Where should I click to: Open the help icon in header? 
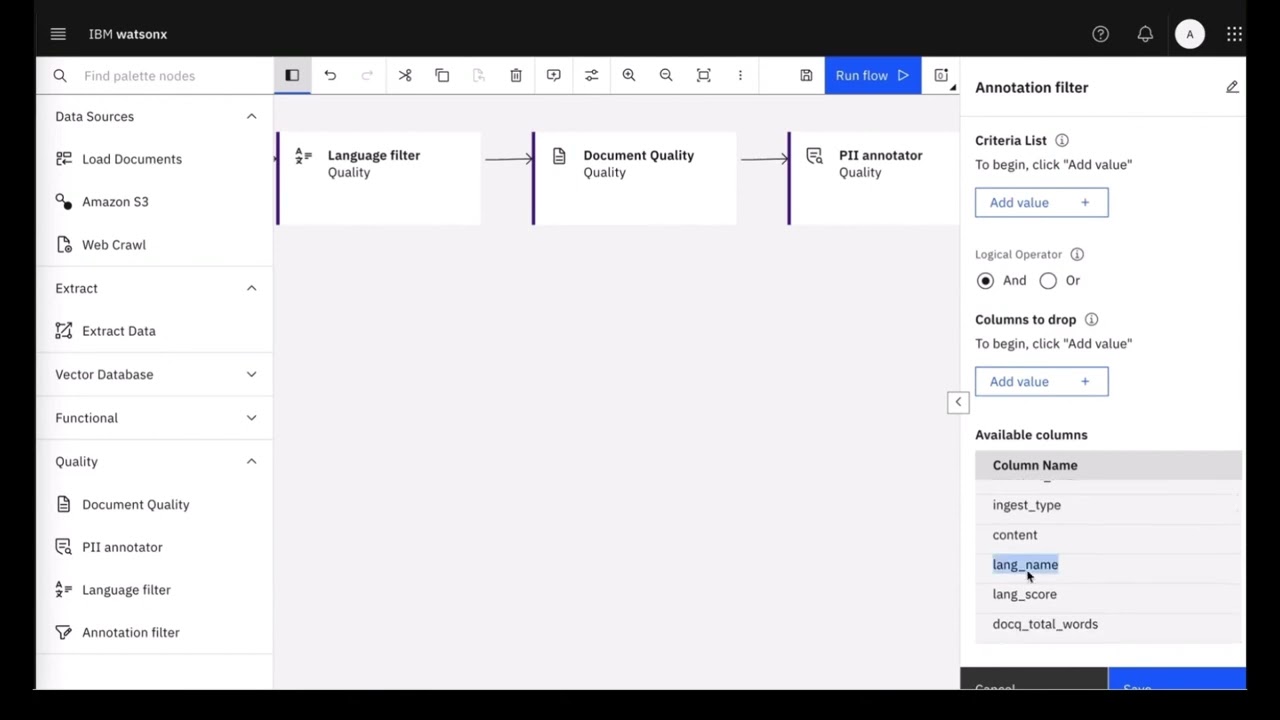pos(1100,34)
